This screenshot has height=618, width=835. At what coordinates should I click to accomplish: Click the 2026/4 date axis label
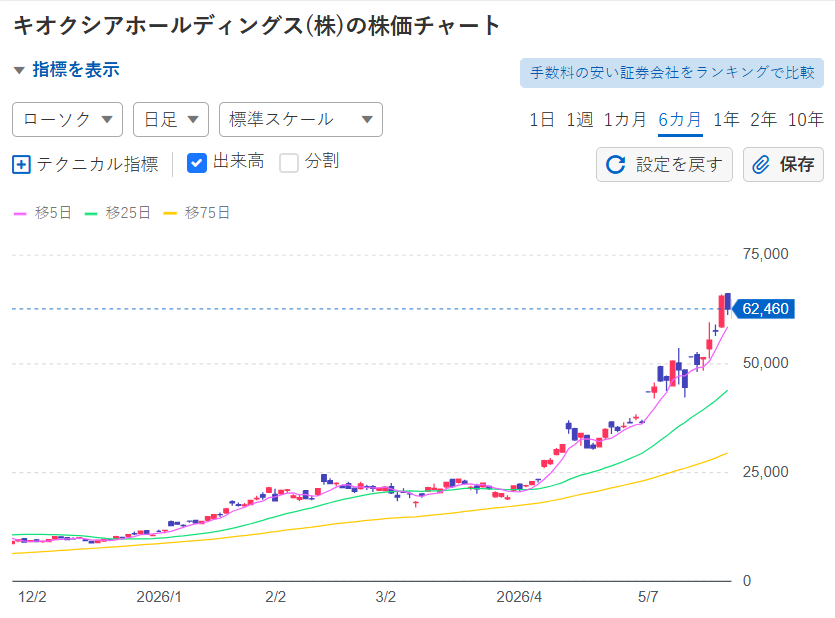click(519, 597)
